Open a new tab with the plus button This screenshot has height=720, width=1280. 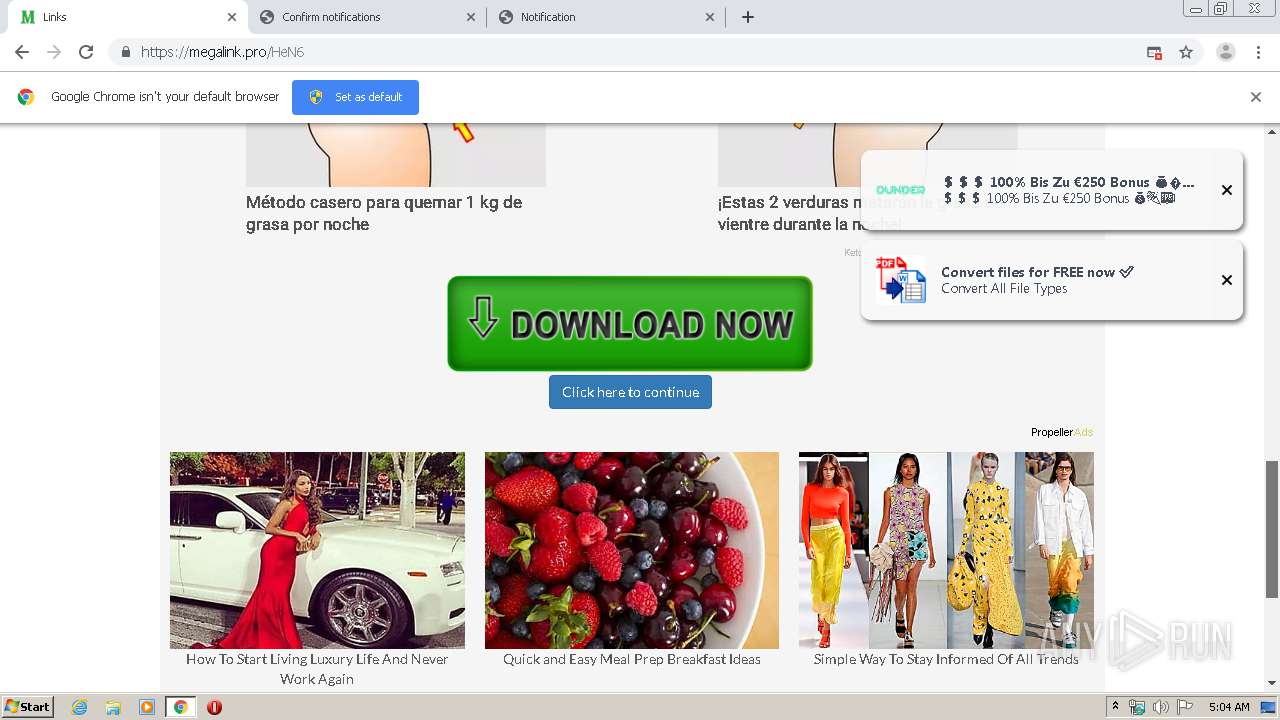point(748,17)
